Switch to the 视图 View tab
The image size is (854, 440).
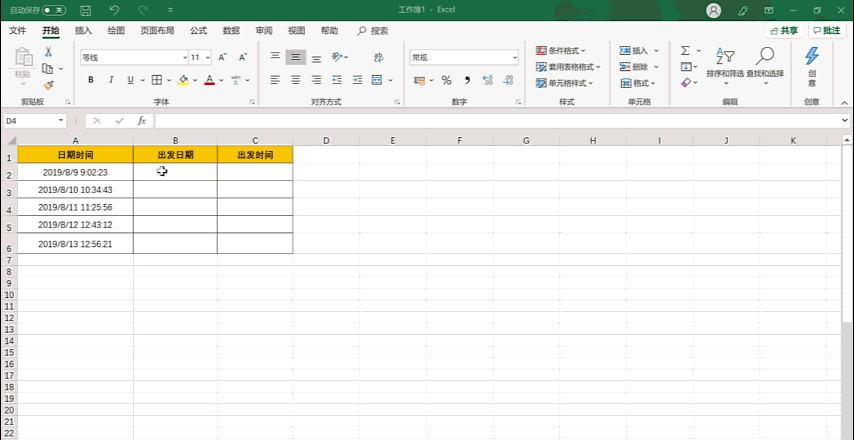tap(296, 30)
